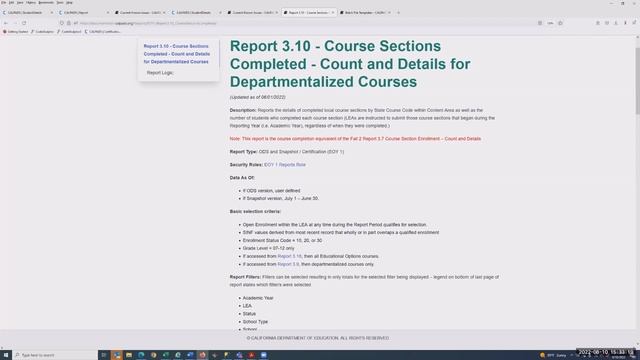Open the Edit menu
Screen dimensions: 640x360
point(11,2)
